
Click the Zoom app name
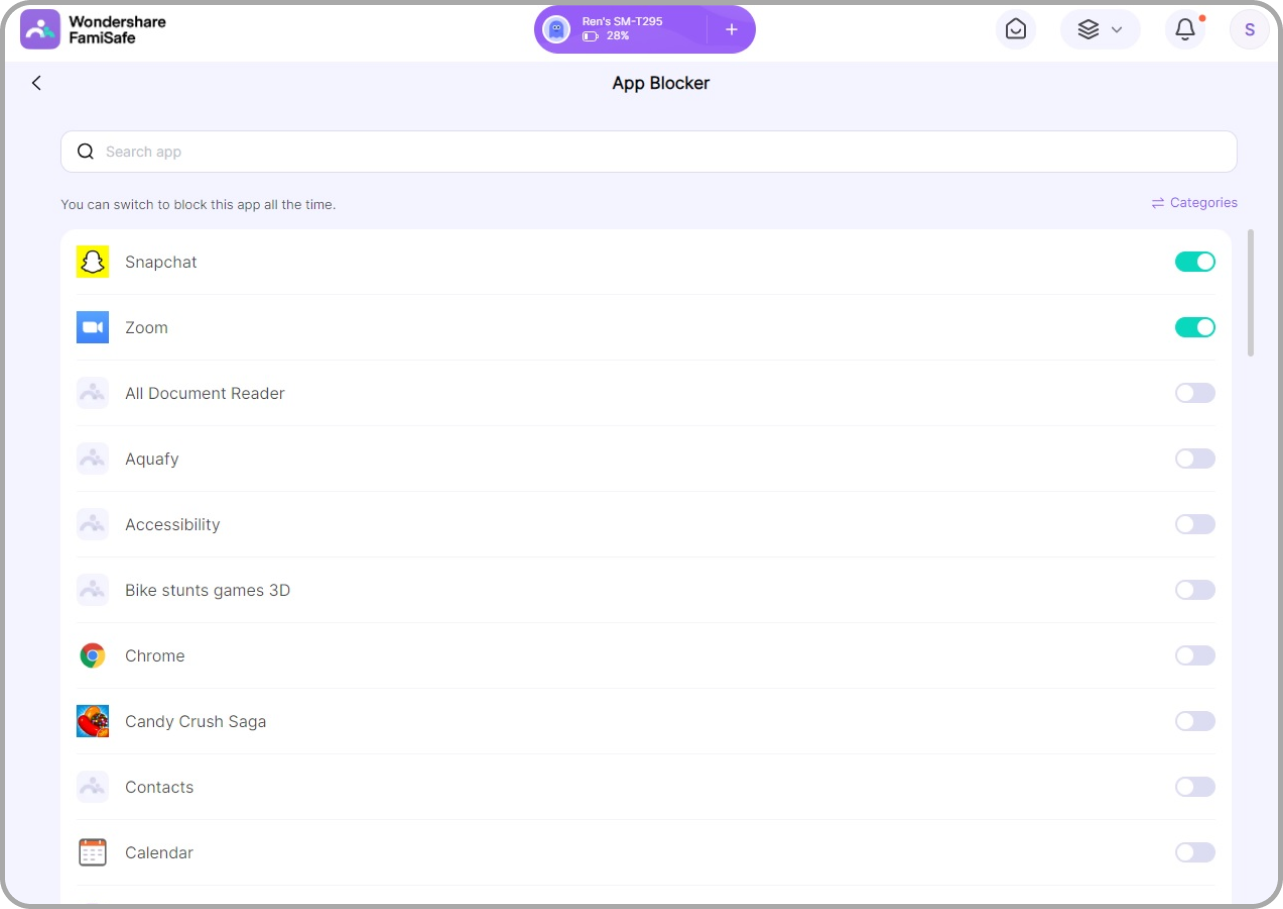[x=146, y=328]
